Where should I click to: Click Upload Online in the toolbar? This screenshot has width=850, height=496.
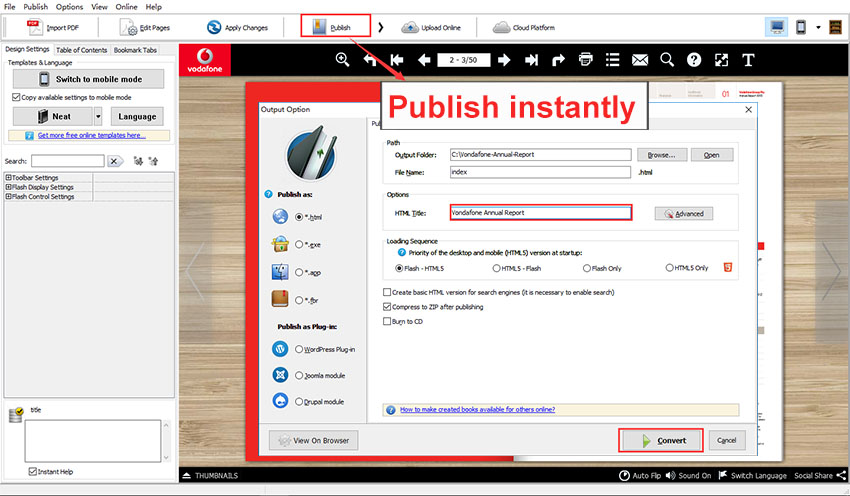[431, 27]
